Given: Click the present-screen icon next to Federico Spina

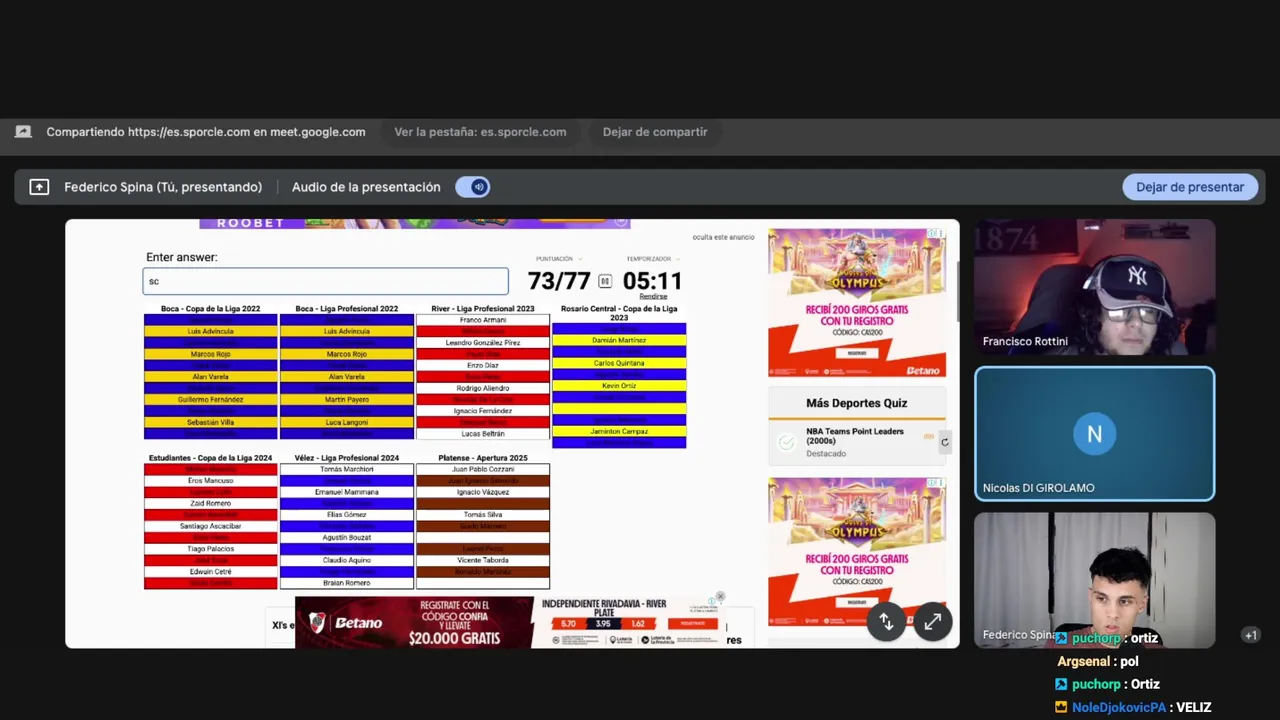Looking at the screenshot, I should tap(39, 187).
